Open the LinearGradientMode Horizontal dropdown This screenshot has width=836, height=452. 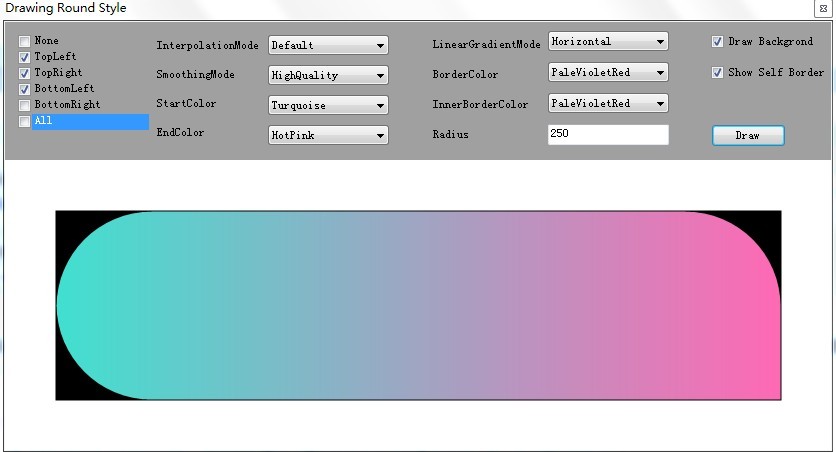pos(608,42)
